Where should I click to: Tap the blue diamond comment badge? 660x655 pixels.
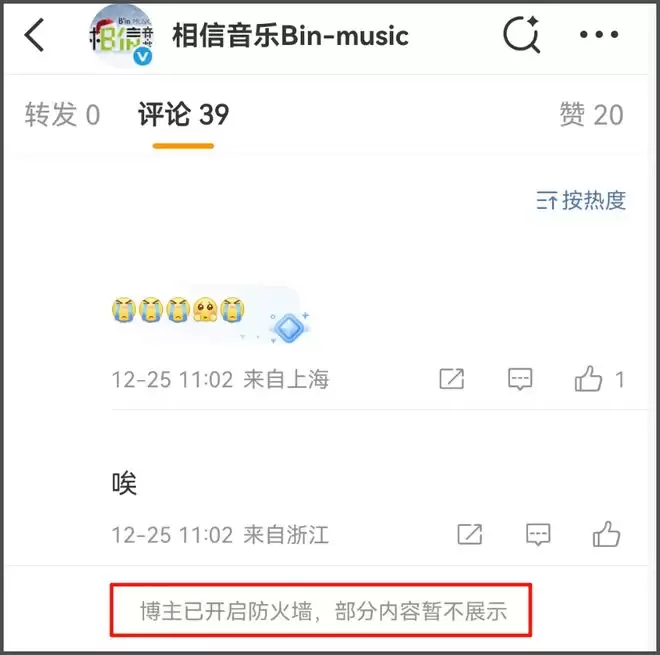pos(289,328)
